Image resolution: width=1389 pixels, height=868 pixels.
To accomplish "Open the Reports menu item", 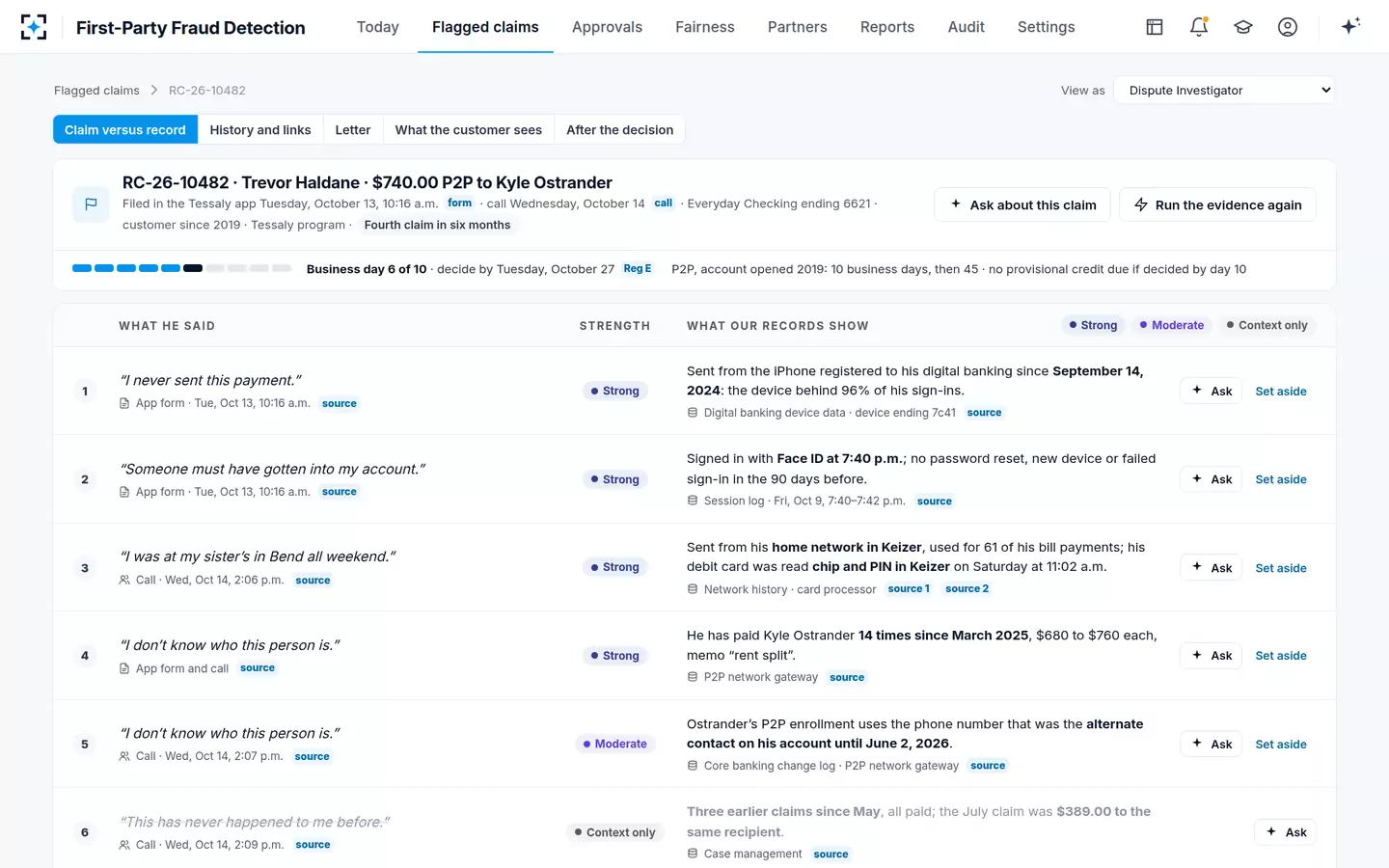I will (887, 27).
